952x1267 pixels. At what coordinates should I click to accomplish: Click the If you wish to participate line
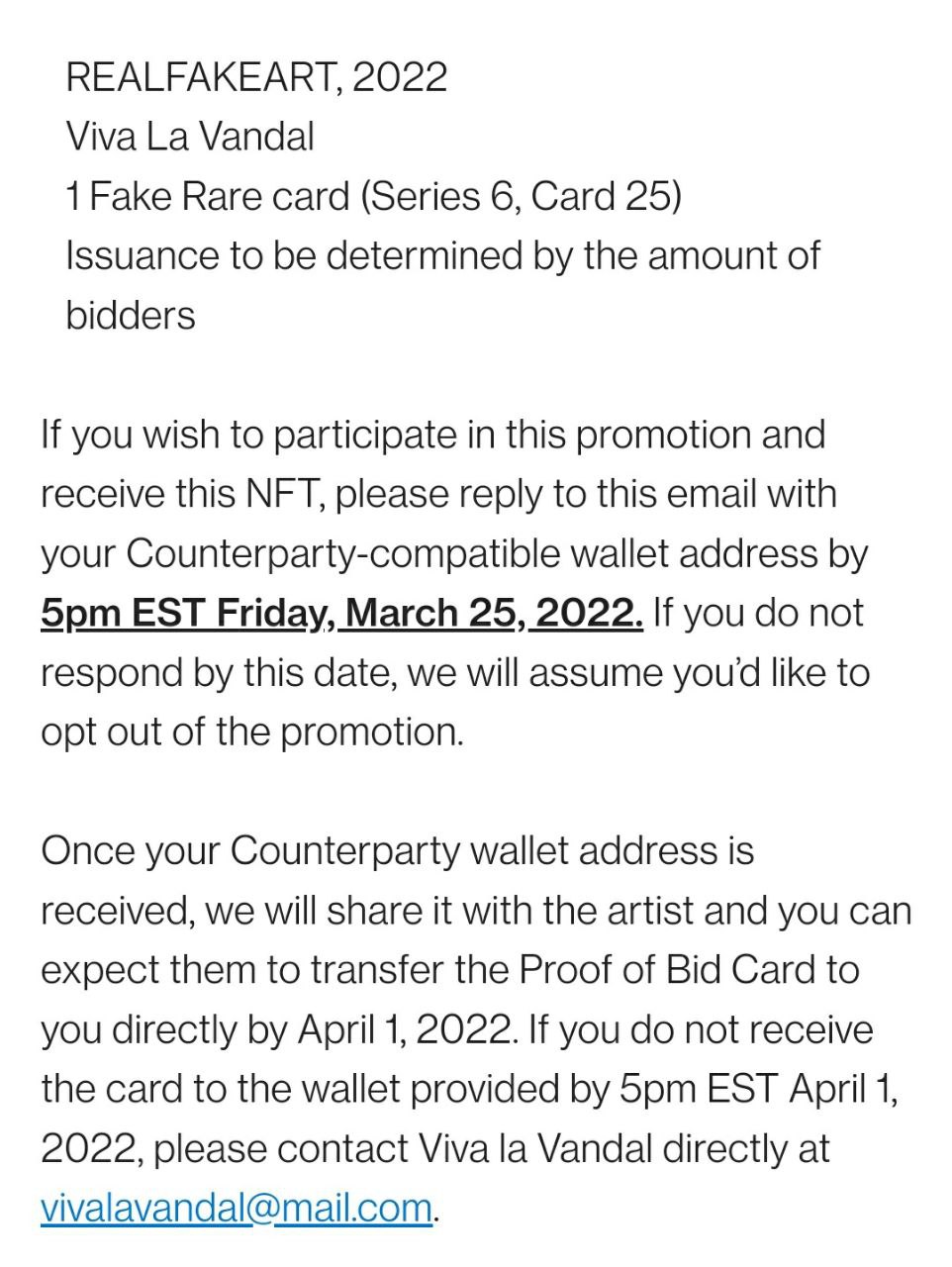pyautogui.click(x=432, y=435)
